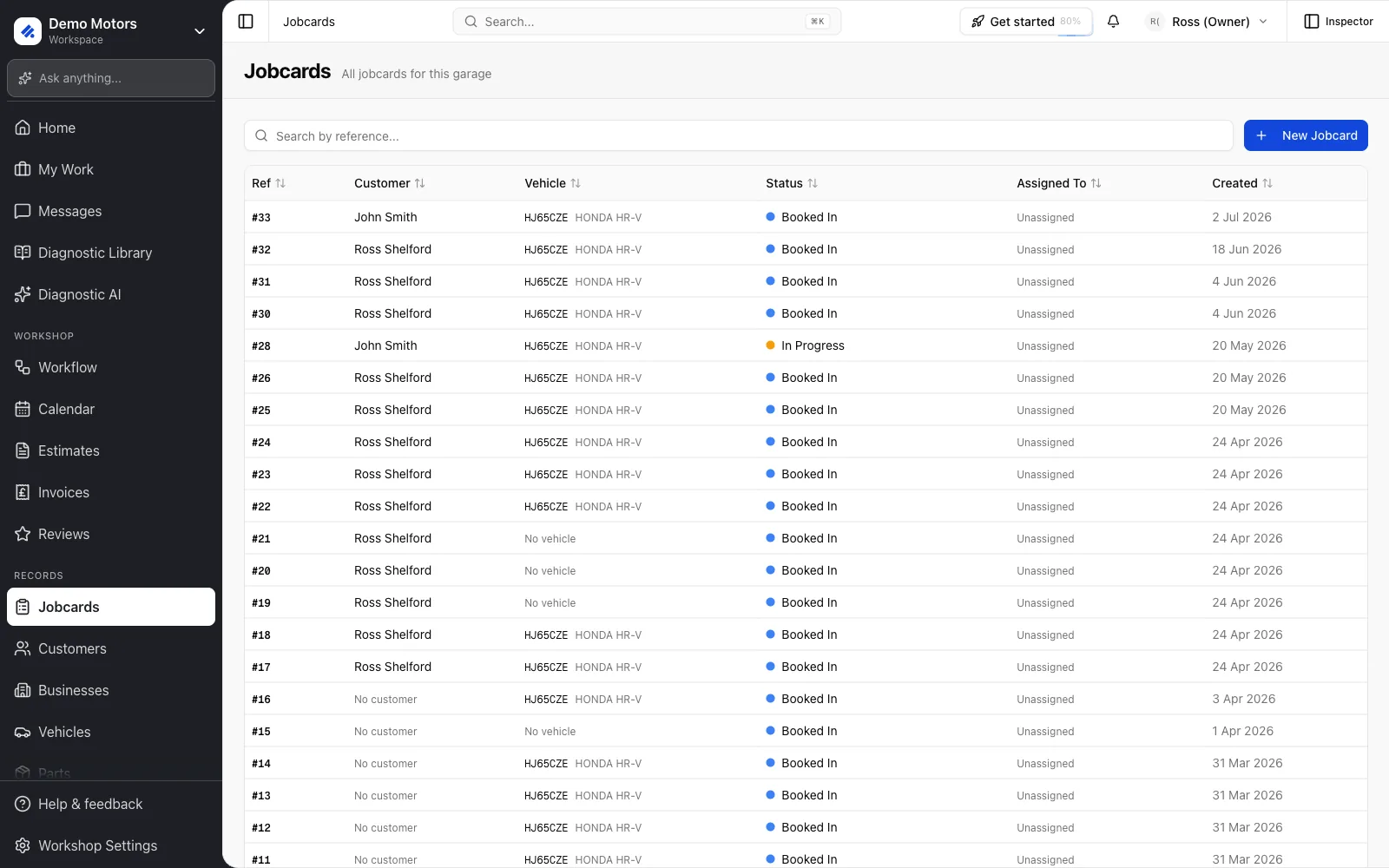This screenshot has height=868, width=1389.
Task: Click the Calendar icon in sidebar
Action: coord(23,409)
